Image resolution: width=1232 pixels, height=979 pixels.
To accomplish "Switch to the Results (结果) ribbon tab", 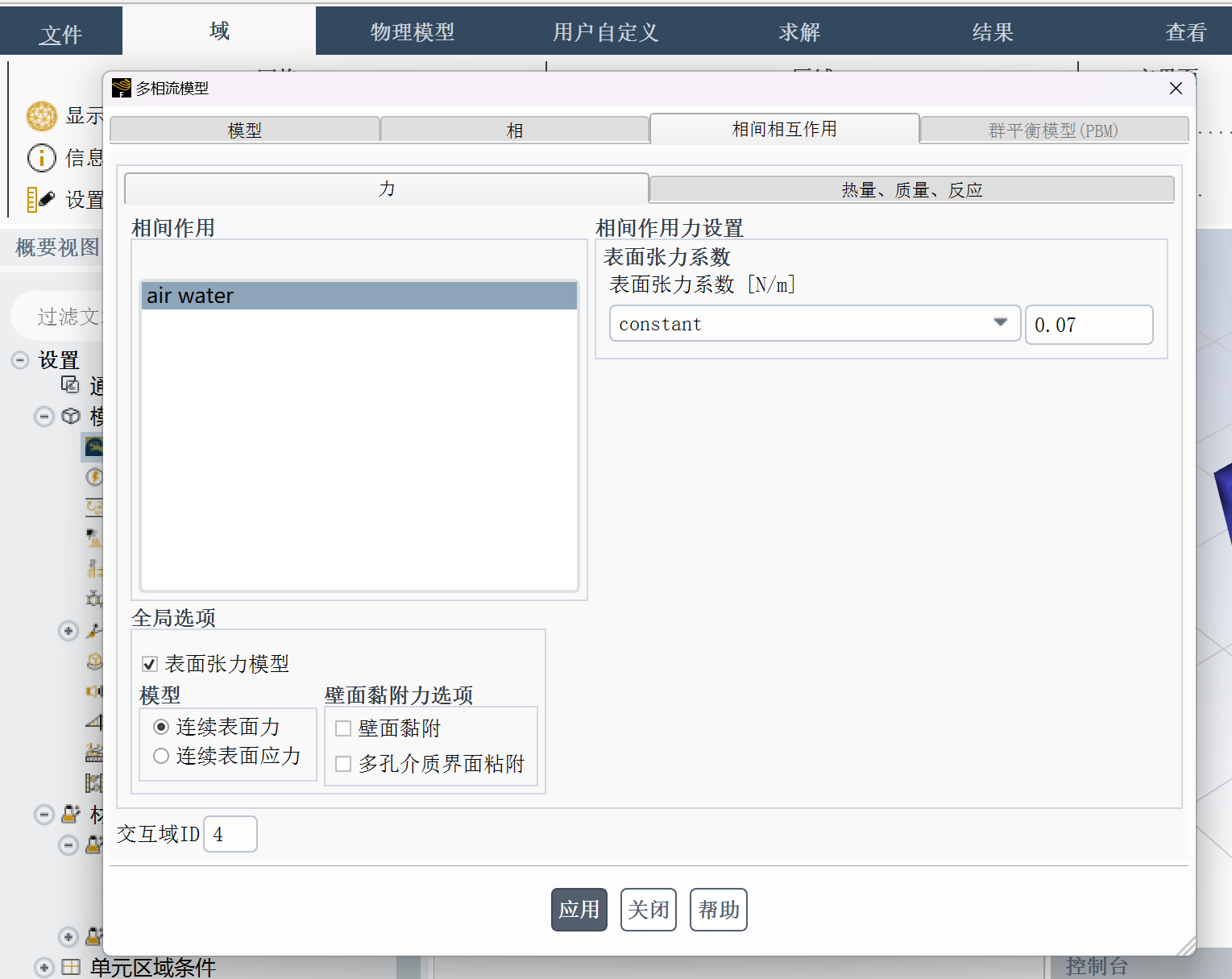I will (993, 32).
